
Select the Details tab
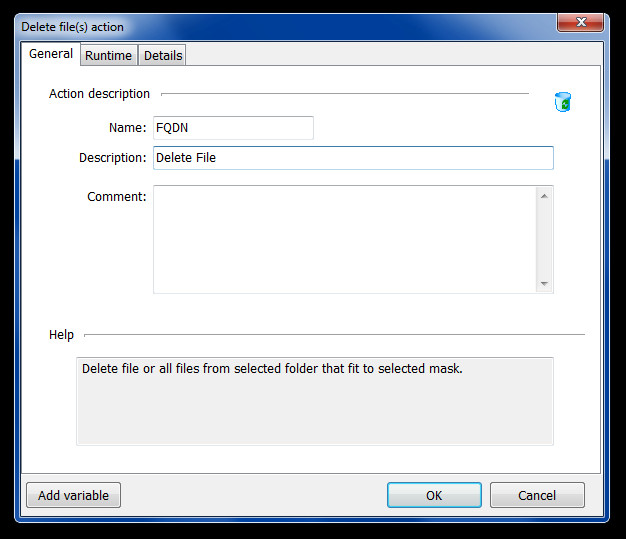click(x=163, y=56)
